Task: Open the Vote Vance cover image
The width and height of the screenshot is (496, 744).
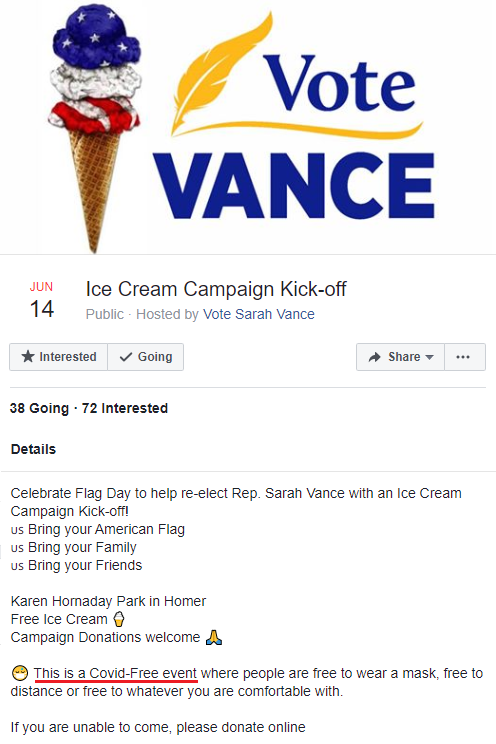Action: coord(248,127)
